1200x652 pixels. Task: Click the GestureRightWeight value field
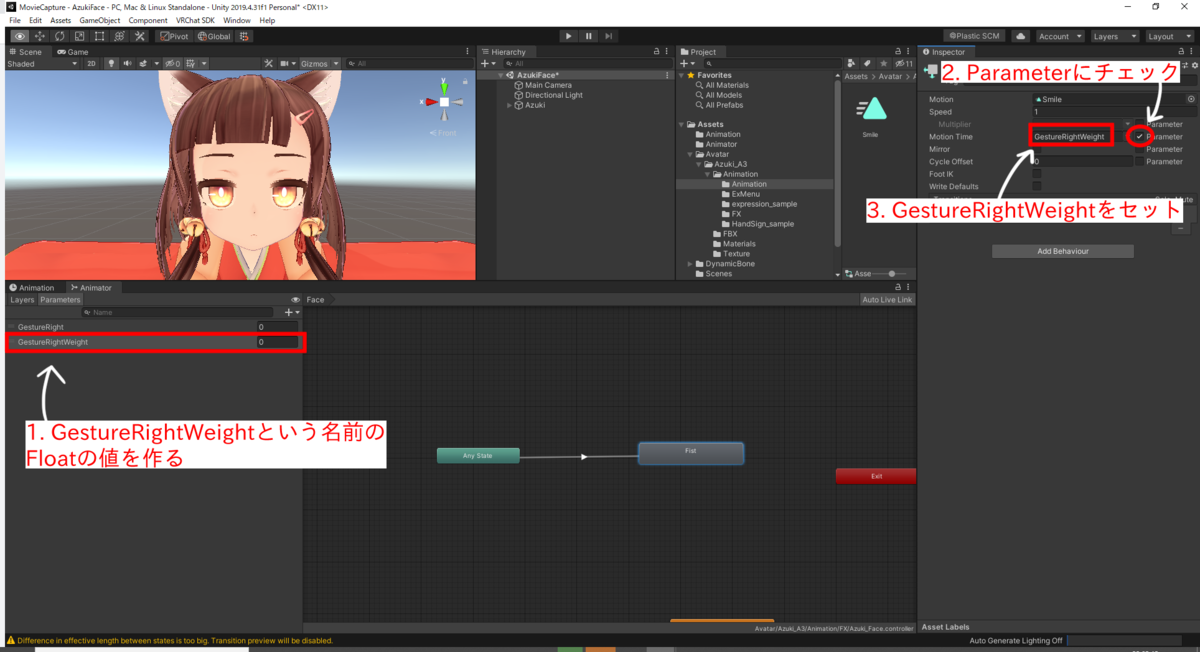pos(277,342)
